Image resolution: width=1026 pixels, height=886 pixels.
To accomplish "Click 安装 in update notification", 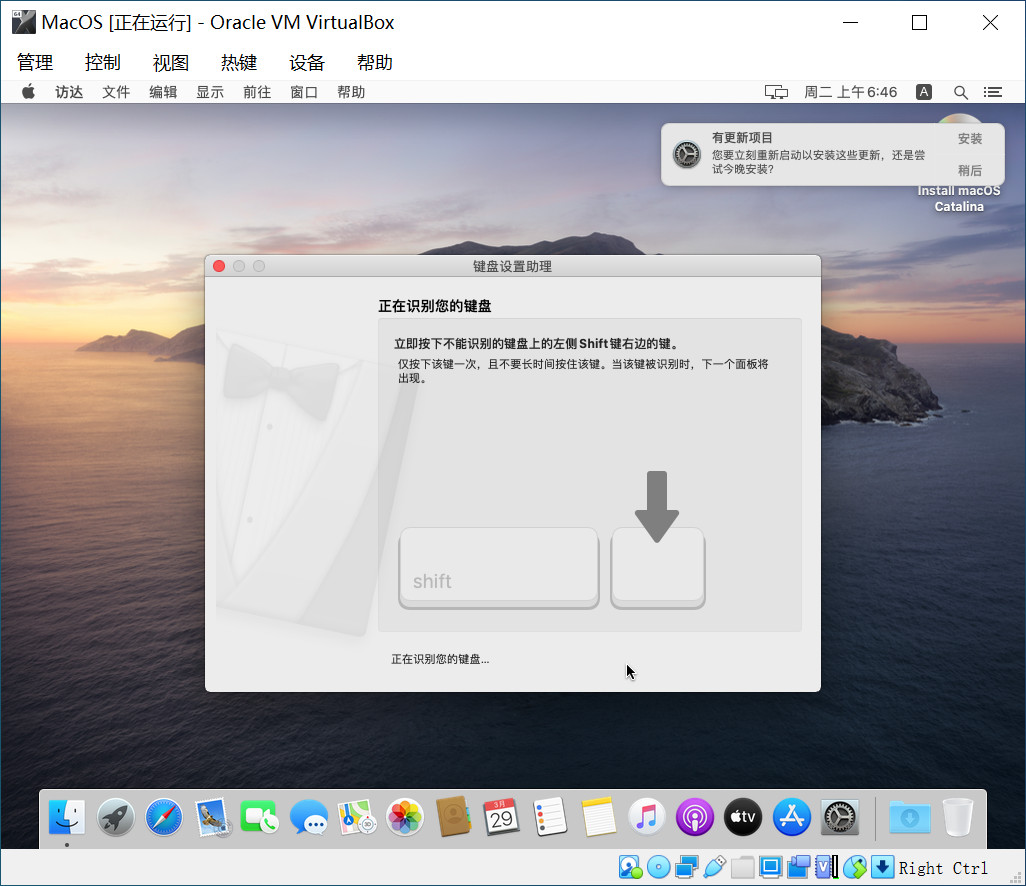I will [x=970, y=139].
